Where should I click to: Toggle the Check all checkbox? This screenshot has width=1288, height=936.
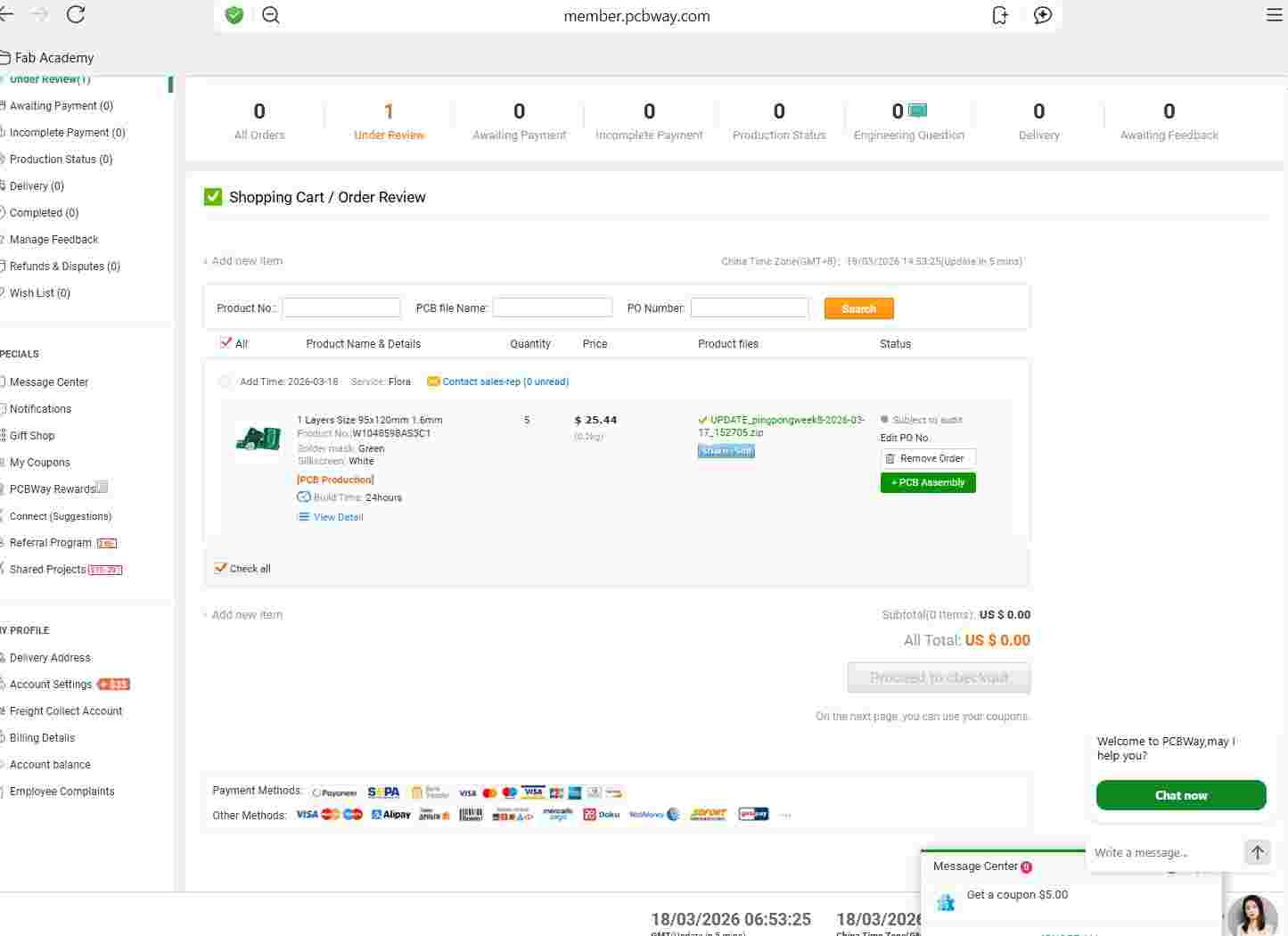pyautogui.click(x=220, y=568)
